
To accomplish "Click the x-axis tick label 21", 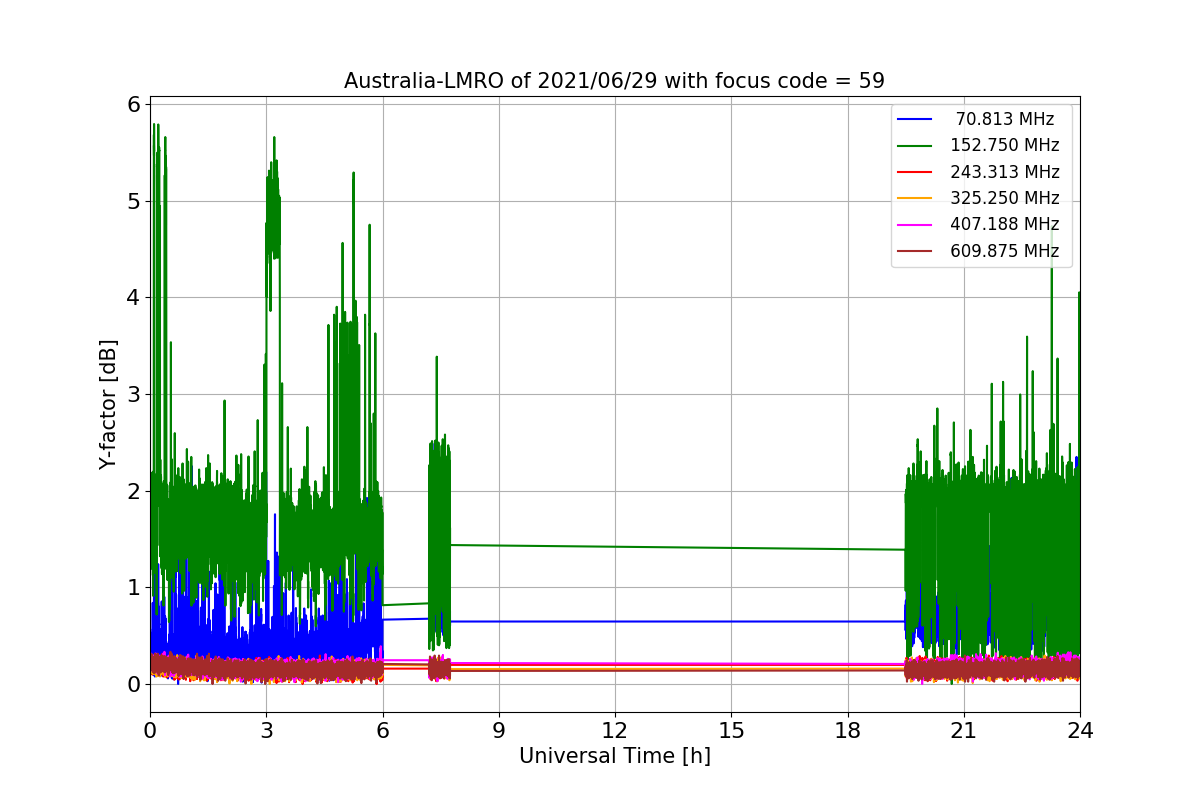I will pyautogui.click(x=963, y=731).
